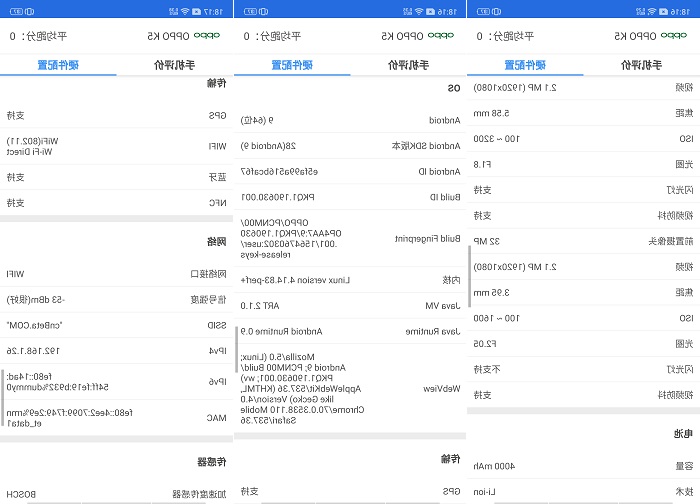Select the 加速度传感器 BOSCH row
Image resolution: width=700 pixels, height=504 pixels.
[x=117, y=494]
